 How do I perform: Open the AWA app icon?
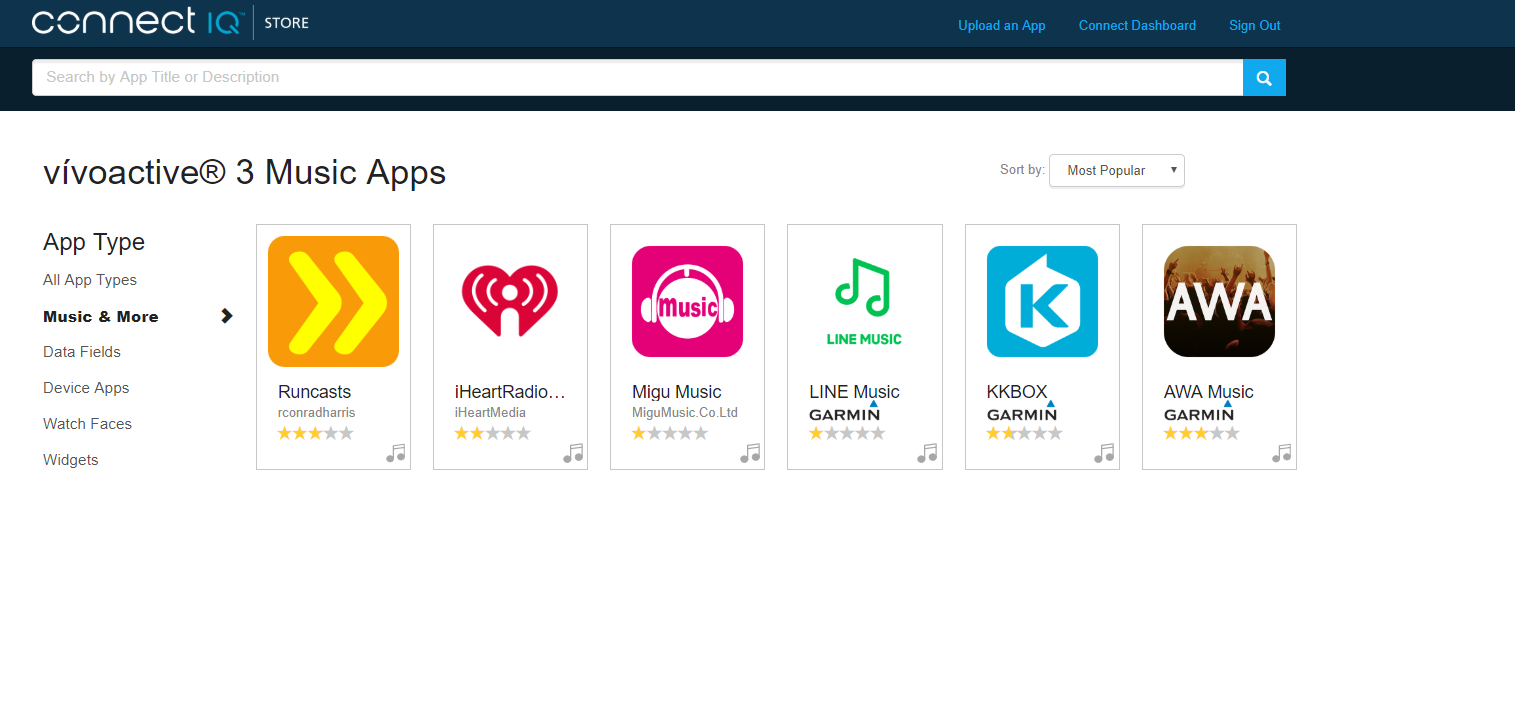pos(1219,301)
